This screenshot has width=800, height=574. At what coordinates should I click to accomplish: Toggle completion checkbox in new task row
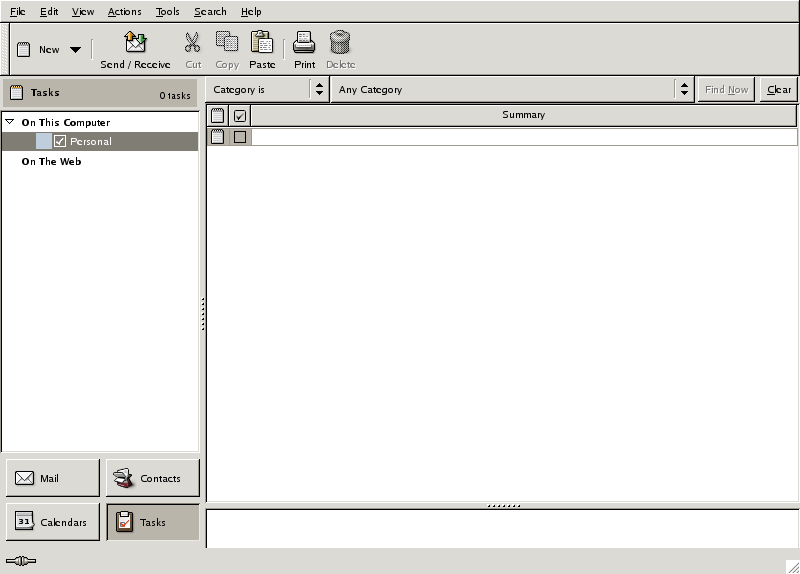(240, 137)
